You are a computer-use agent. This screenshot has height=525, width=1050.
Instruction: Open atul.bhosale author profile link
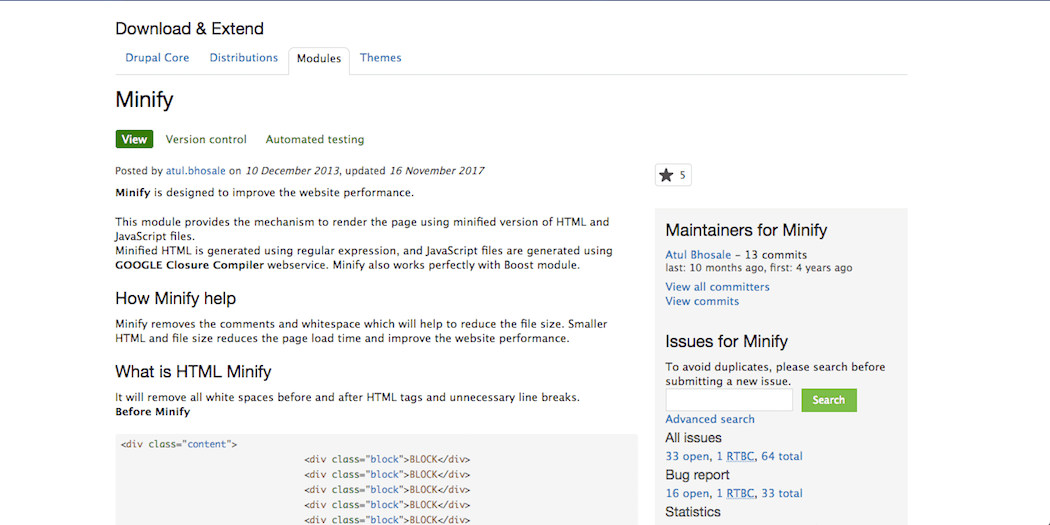pos(196,171)
